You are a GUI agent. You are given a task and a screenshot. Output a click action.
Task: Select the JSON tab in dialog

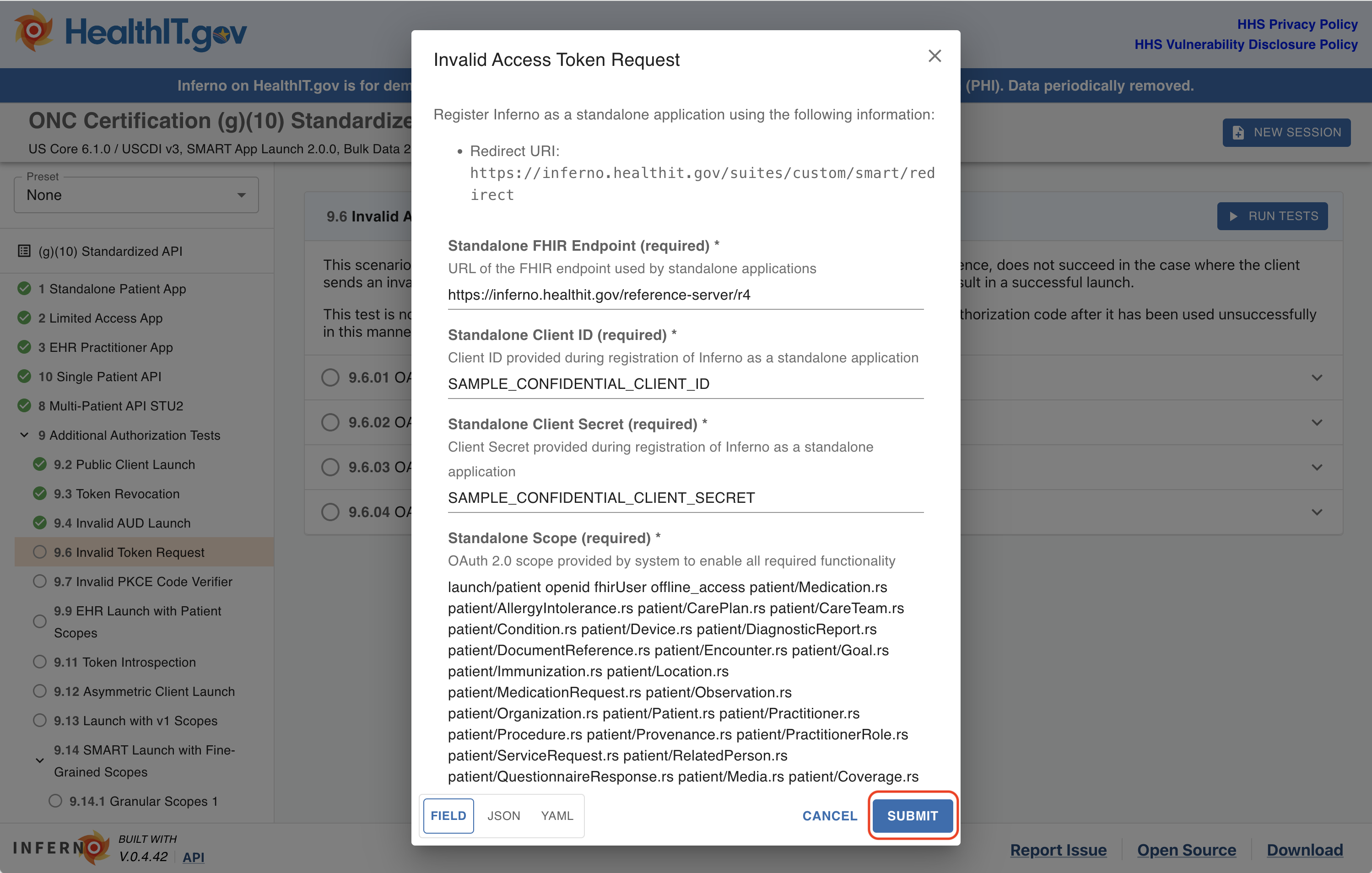click(502, 815)
